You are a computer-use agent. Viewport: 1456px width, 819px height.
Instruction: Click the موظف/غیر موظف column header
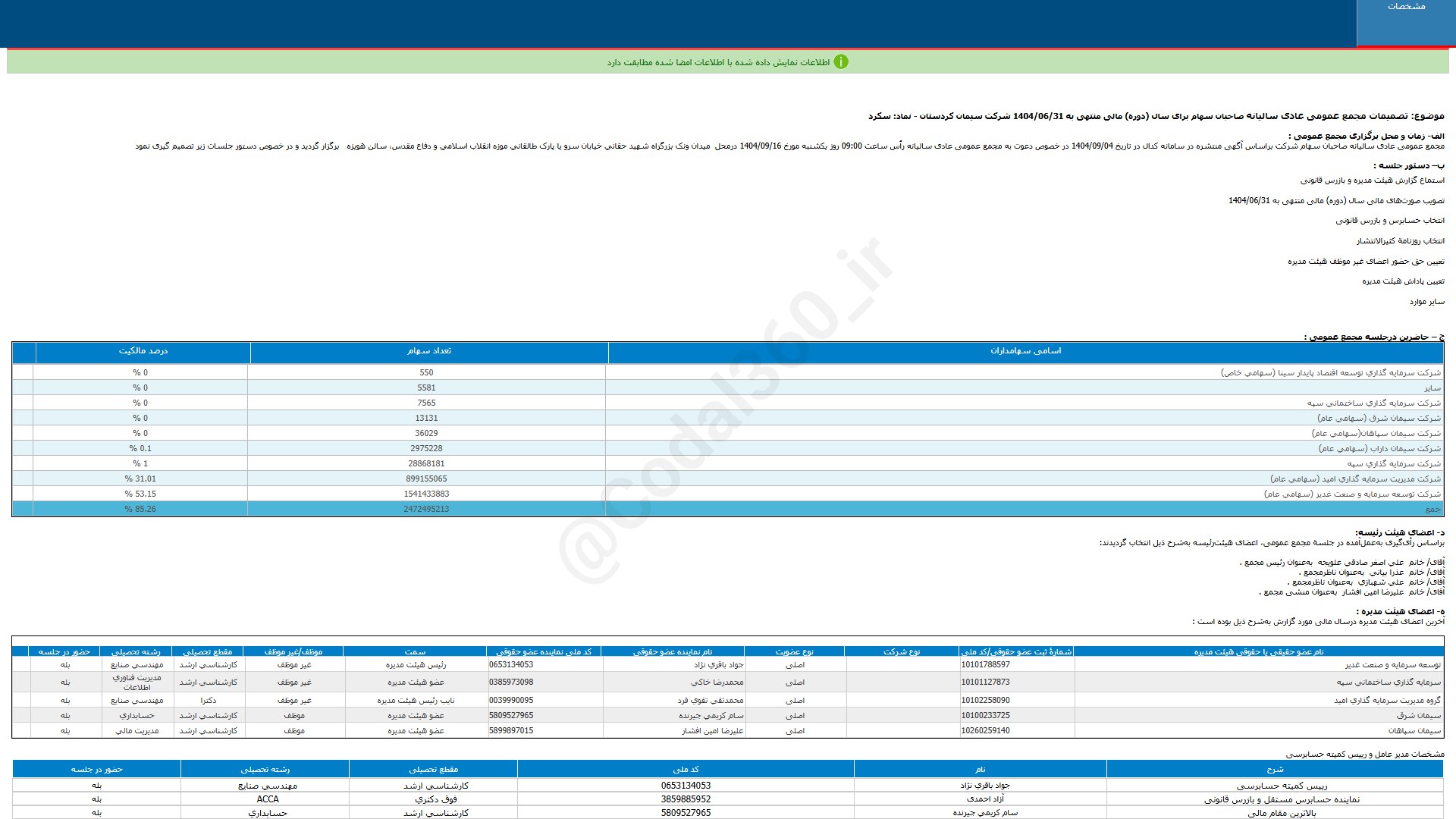point(293,651)
